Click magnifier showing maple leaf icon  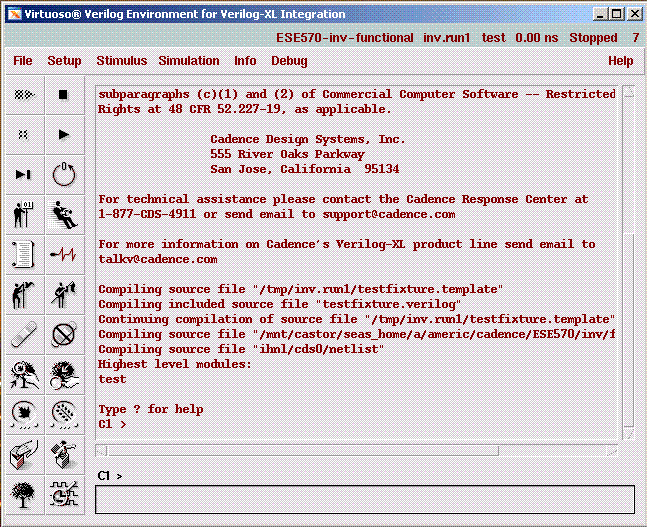pyautogui.click(x=25, y=415)
